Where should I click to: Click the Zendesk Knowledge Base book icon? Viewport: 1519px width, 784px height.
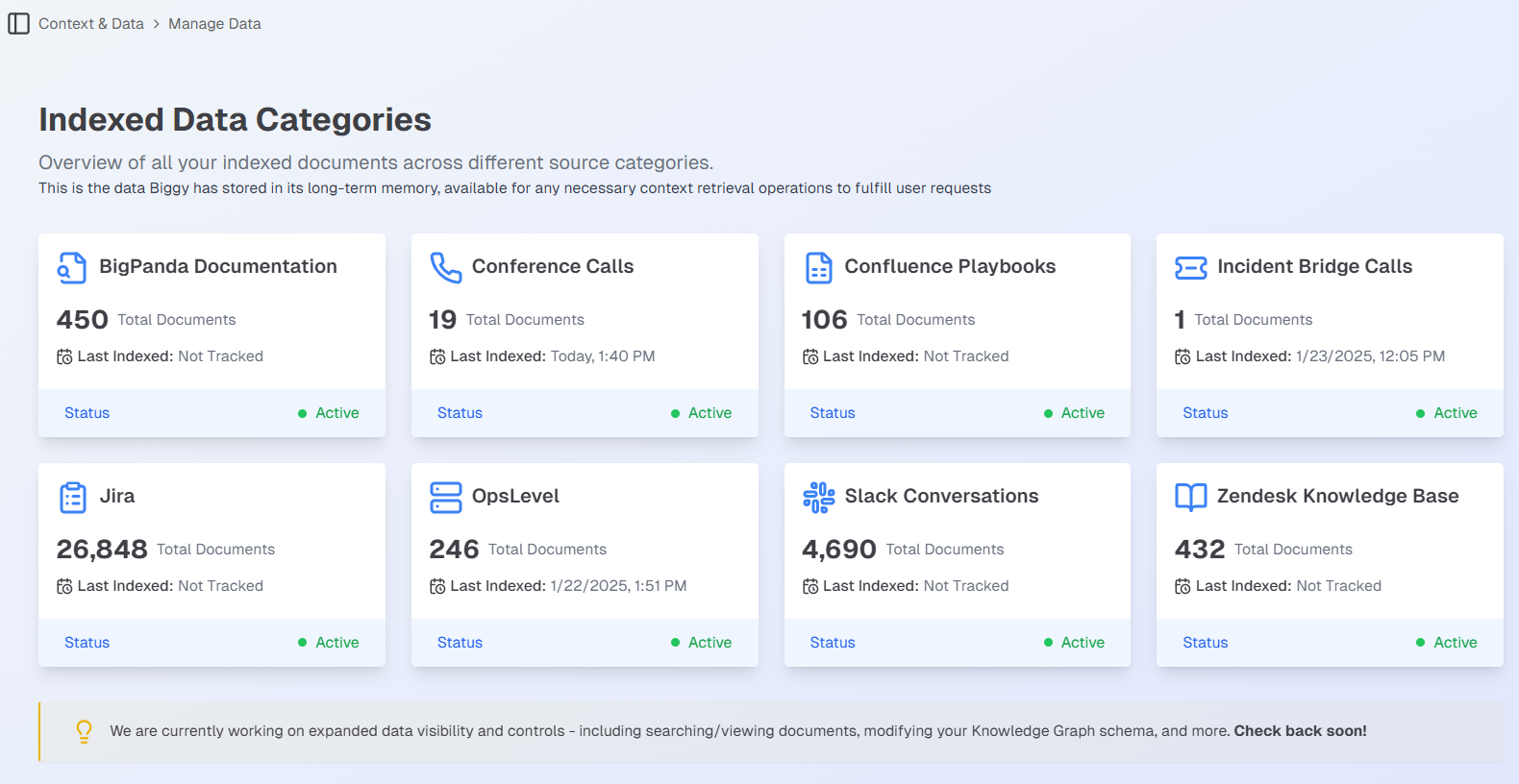tap(1191, 497)
